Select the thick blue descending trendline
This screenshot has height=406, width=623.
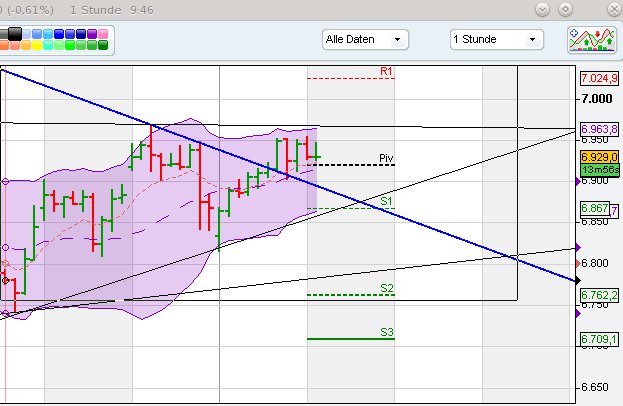pos(288,175)
